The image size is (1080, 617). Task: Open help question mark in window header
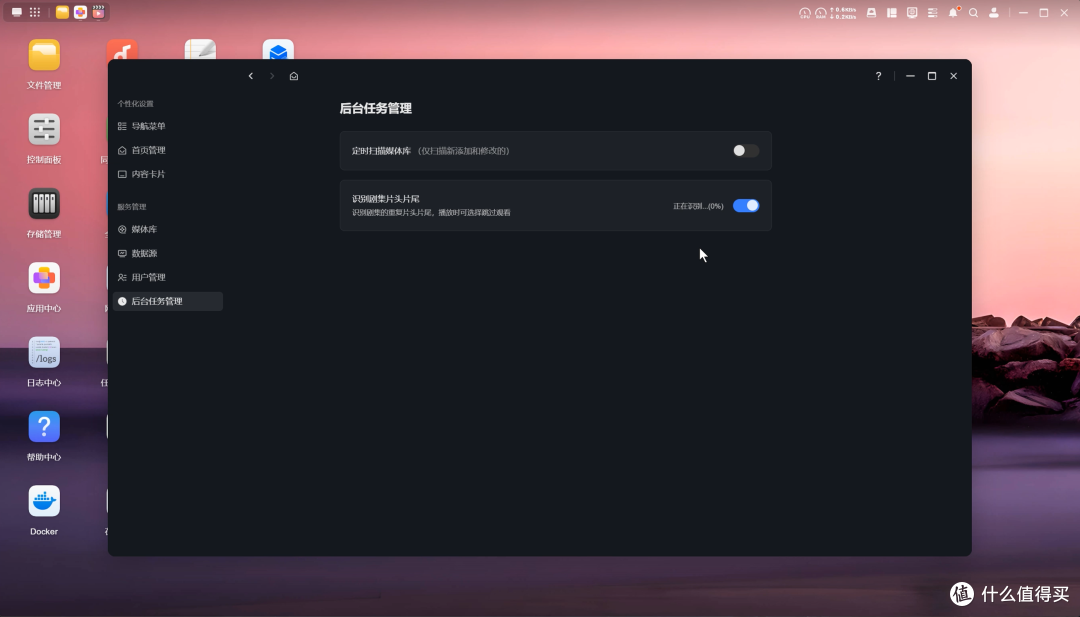pos(878,76)
